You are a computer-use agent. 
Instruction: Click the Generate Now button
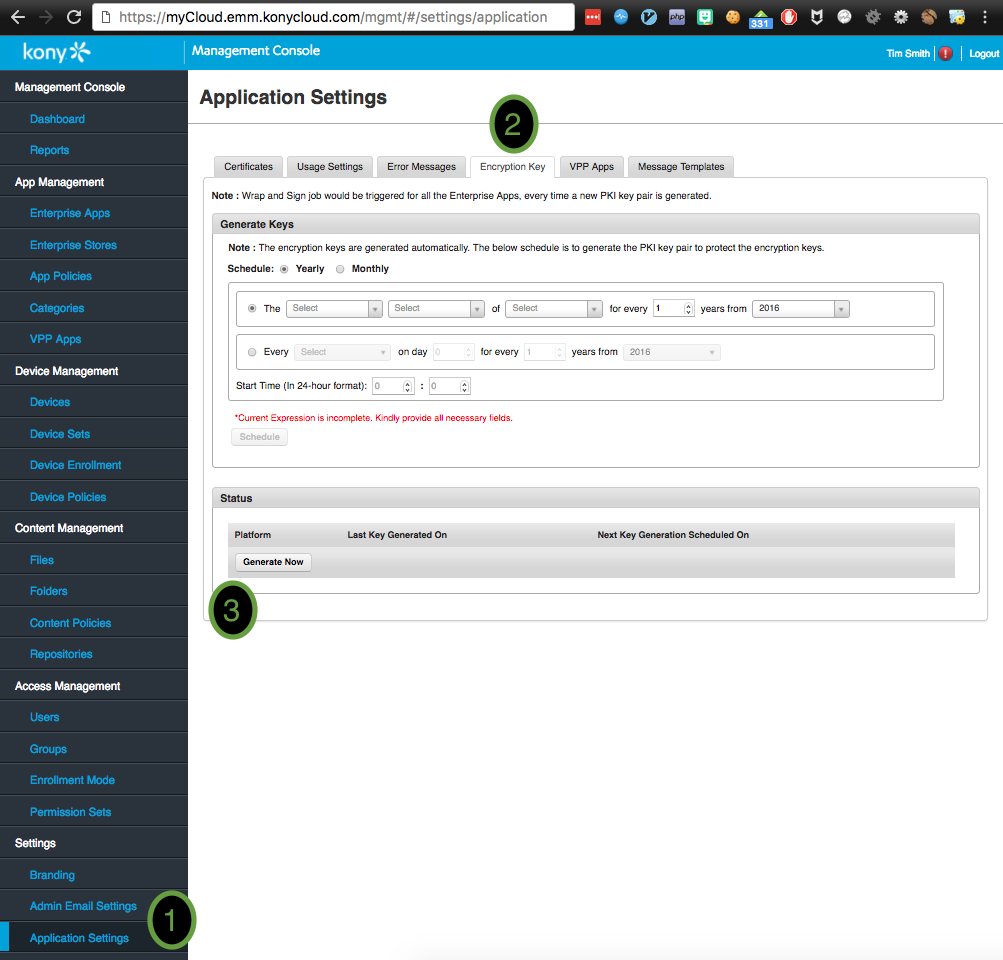coord(273,562)
